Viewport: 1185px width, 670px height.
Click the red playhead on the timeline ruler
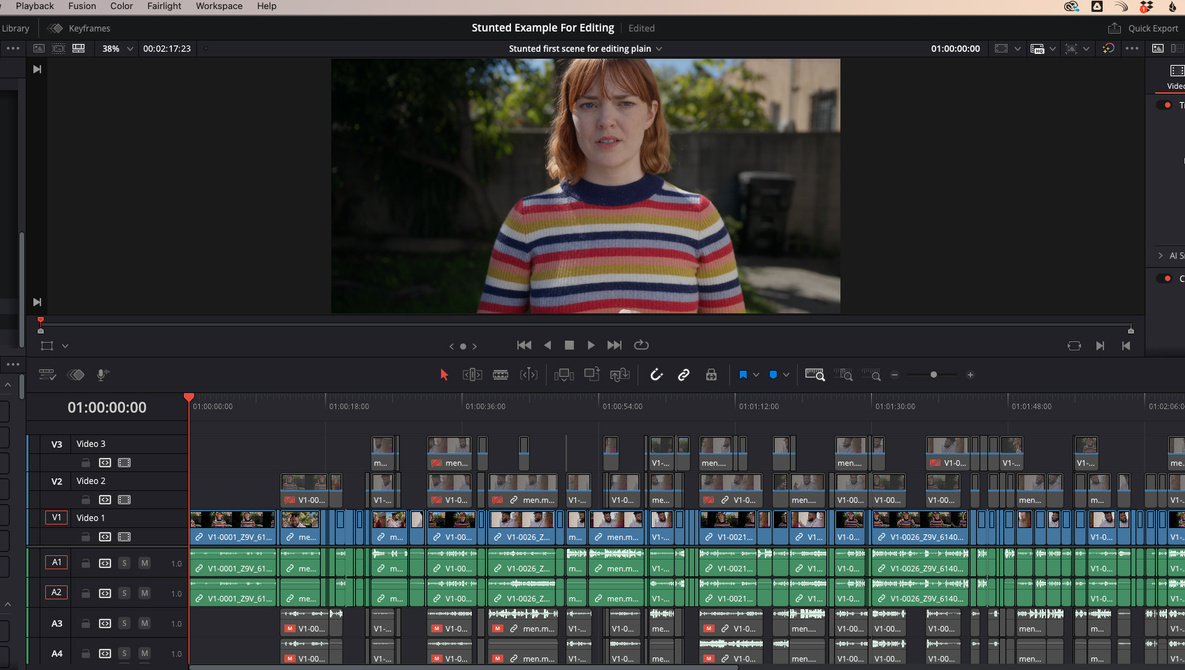tap(189, 398)
